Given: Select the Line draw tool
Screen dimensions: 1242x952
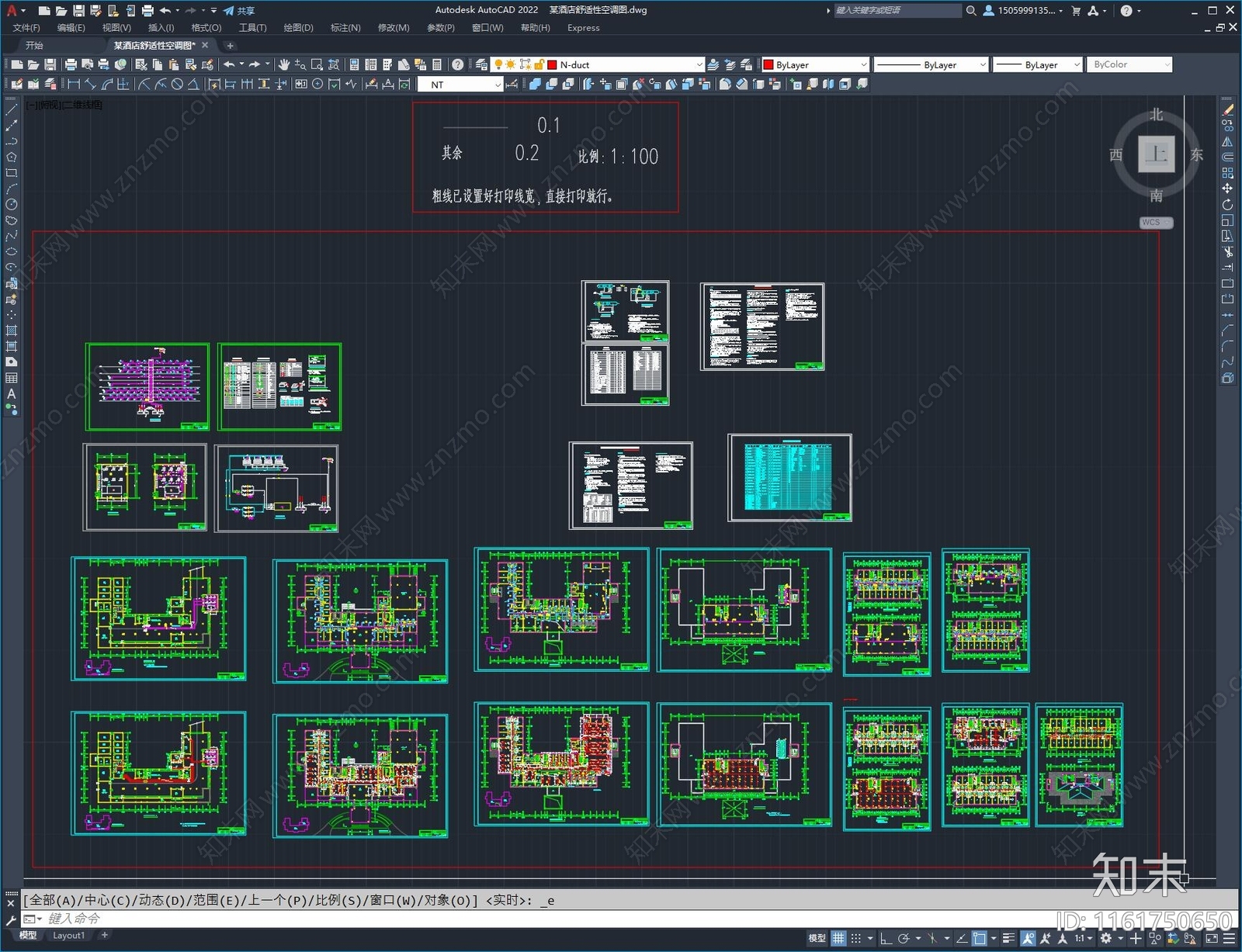Looking at the screenshot, I should (x=11, y=110).
